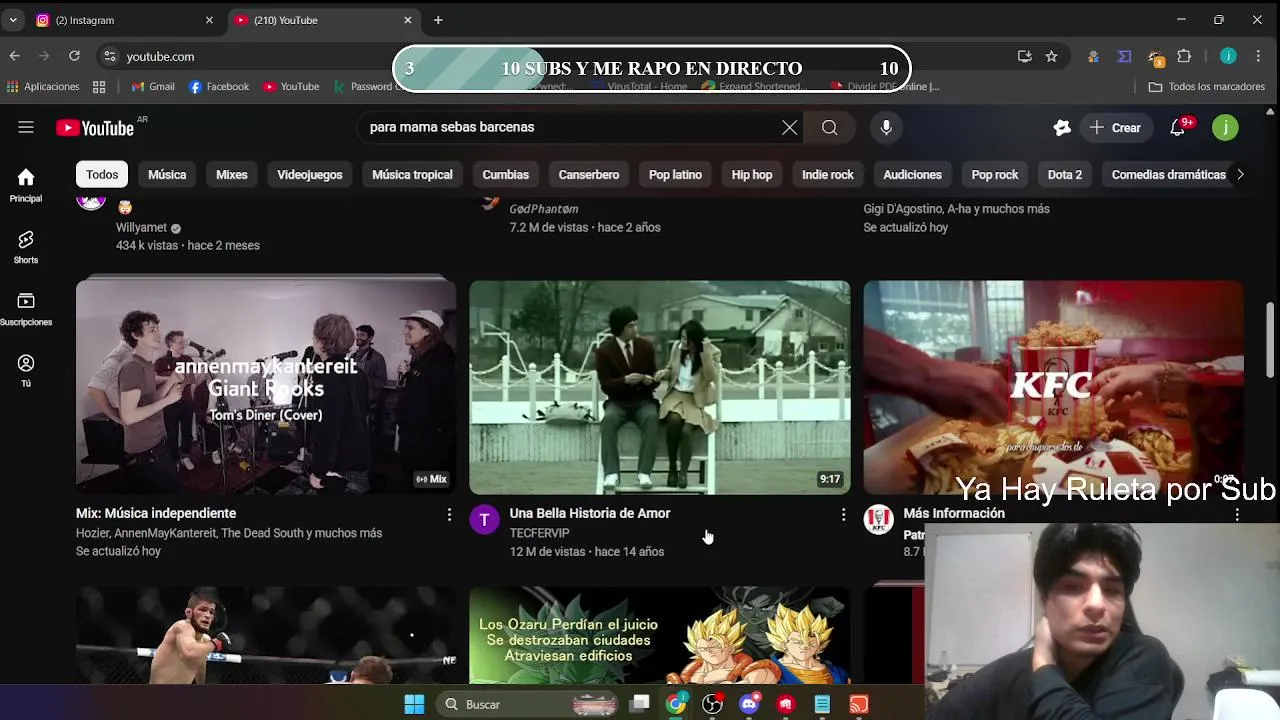Open Mix: Música independiente thumbnail
This screenshot has height=720, width=1280.
(266, 387)
